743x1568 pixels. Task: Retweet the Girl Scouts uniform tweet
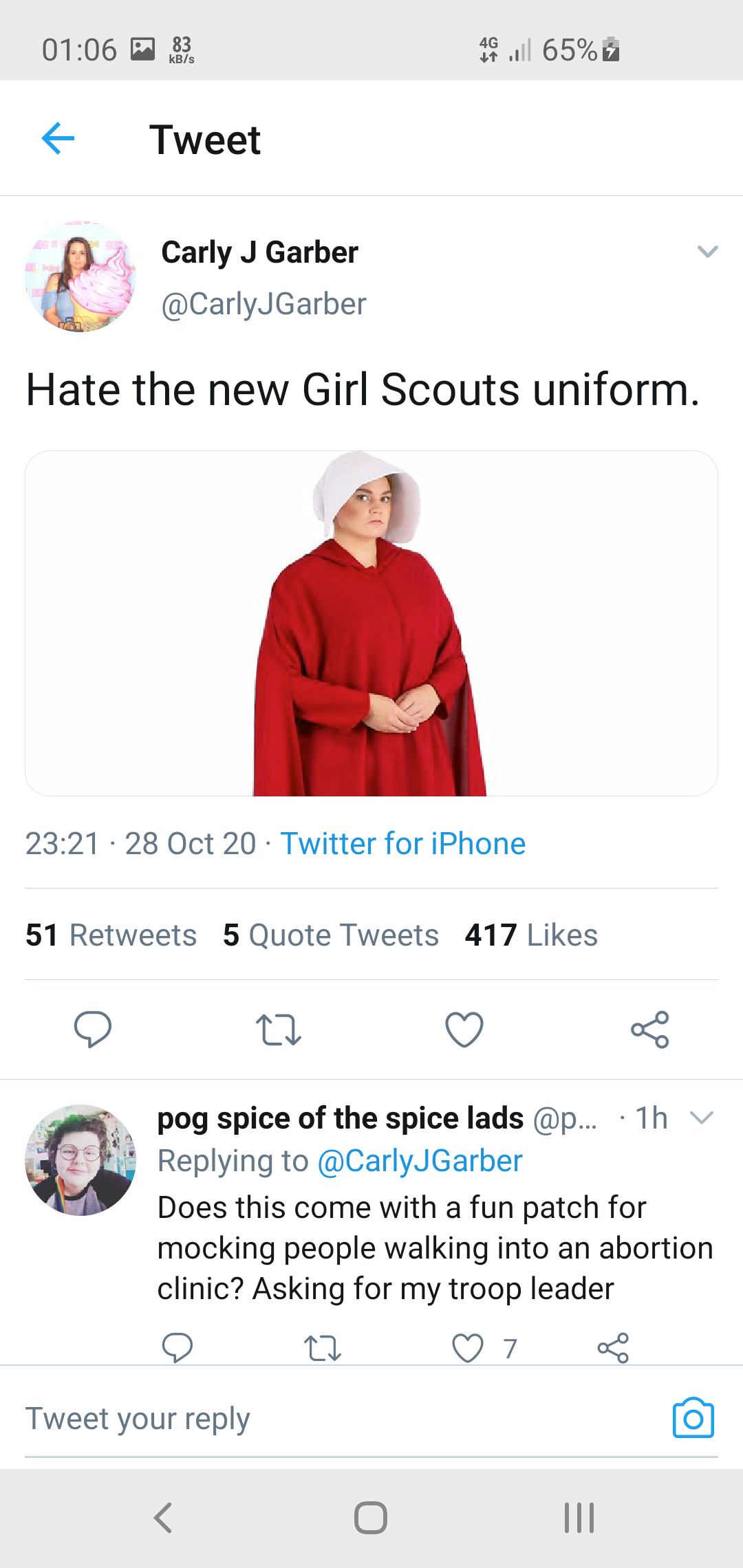point(278,1030)
